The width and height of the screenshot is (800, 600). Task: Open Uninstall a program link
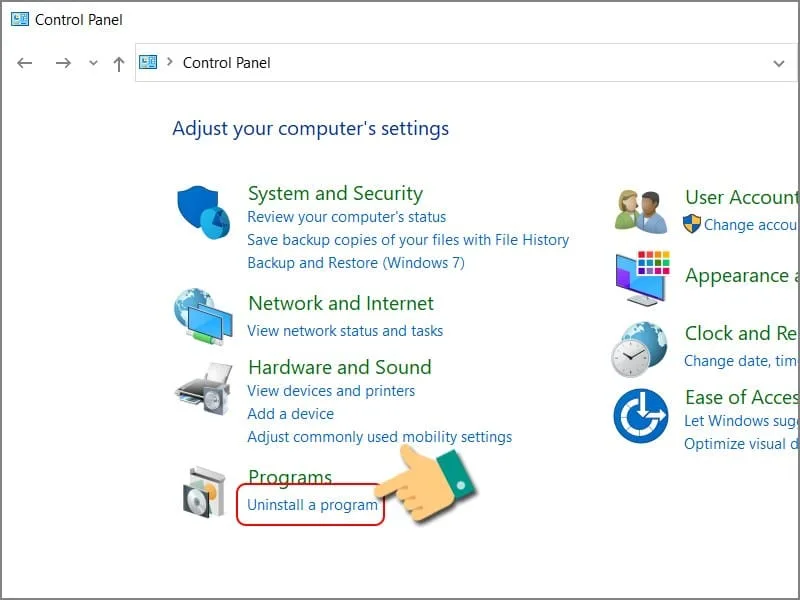[312, 505]
